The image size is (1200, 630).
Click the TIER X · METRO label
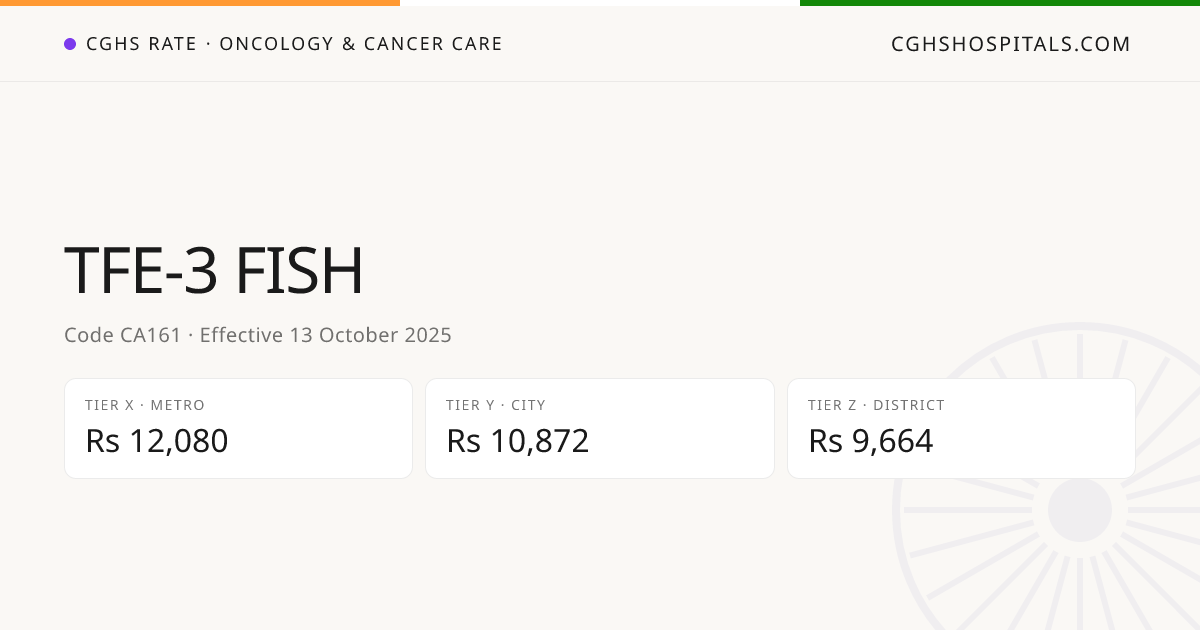click(x=145, y=405)
